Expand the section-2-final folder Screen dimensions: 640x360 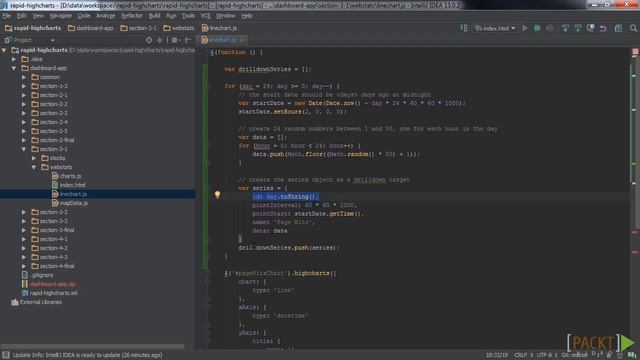tap(24, 140)
